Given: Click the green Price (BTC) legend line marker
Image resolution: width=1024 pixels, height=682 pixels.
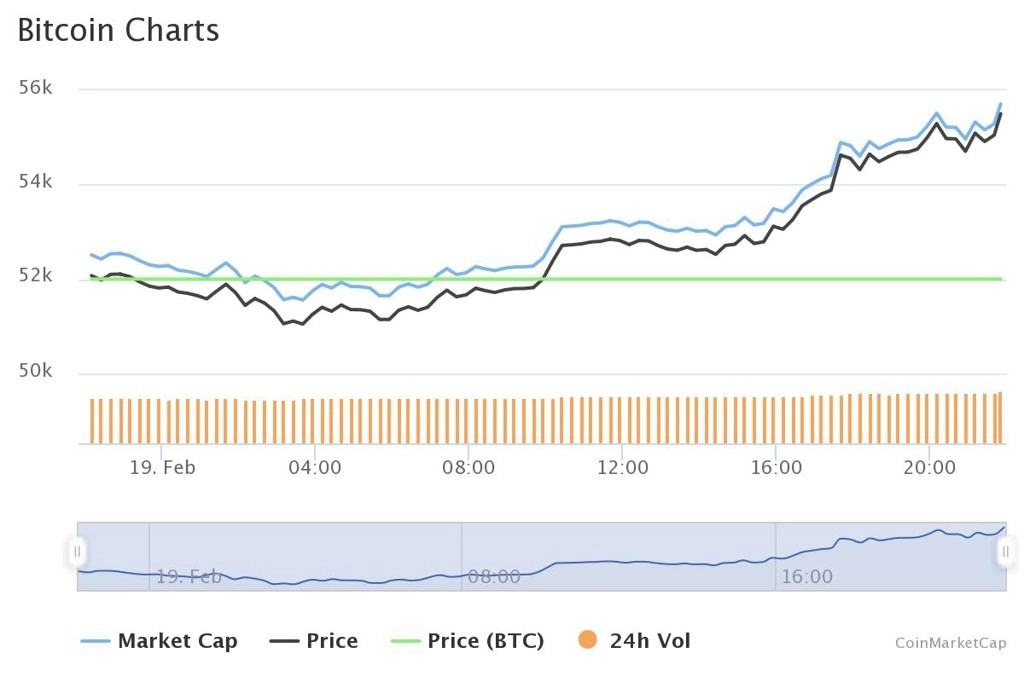Looking at the screenshot, I should 405,641.
